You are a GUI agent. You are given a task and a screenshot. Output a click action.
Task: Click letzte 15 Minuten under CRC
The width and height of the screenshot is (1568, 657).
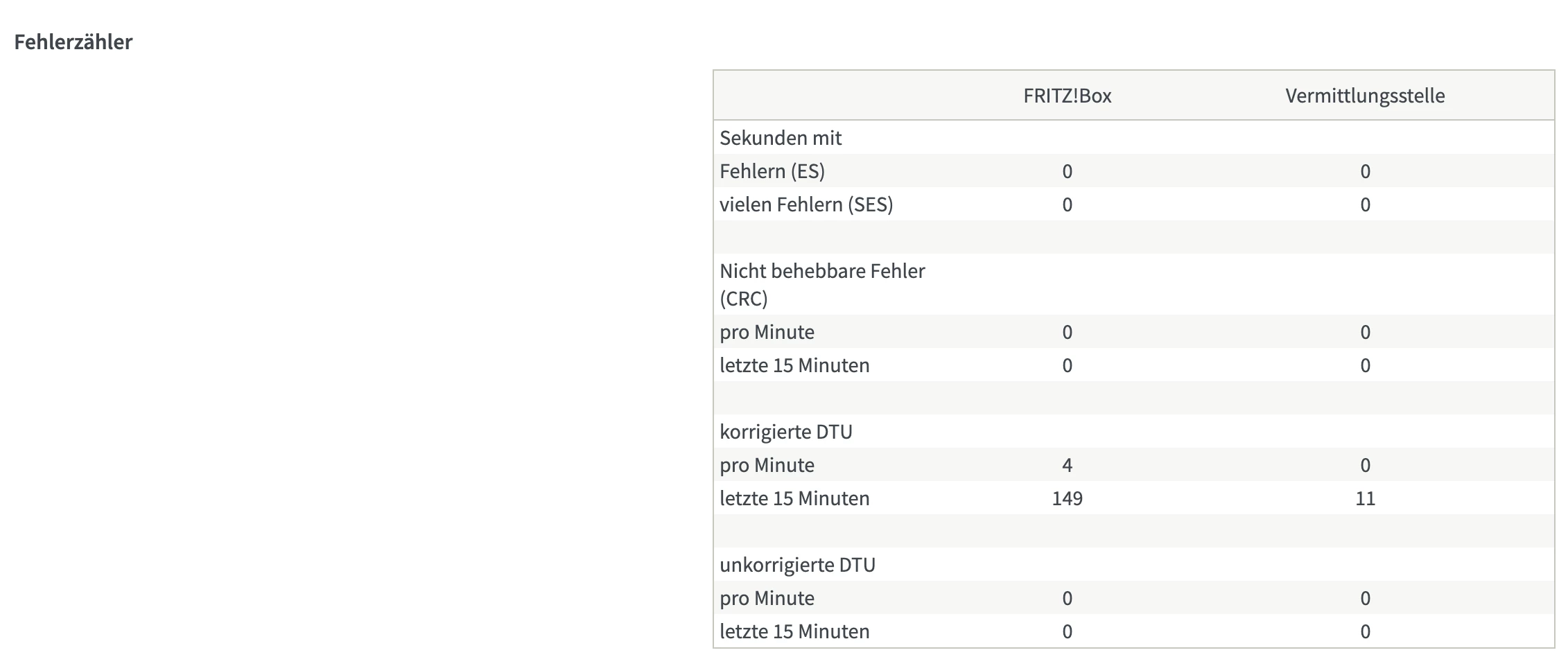point(794,365)
